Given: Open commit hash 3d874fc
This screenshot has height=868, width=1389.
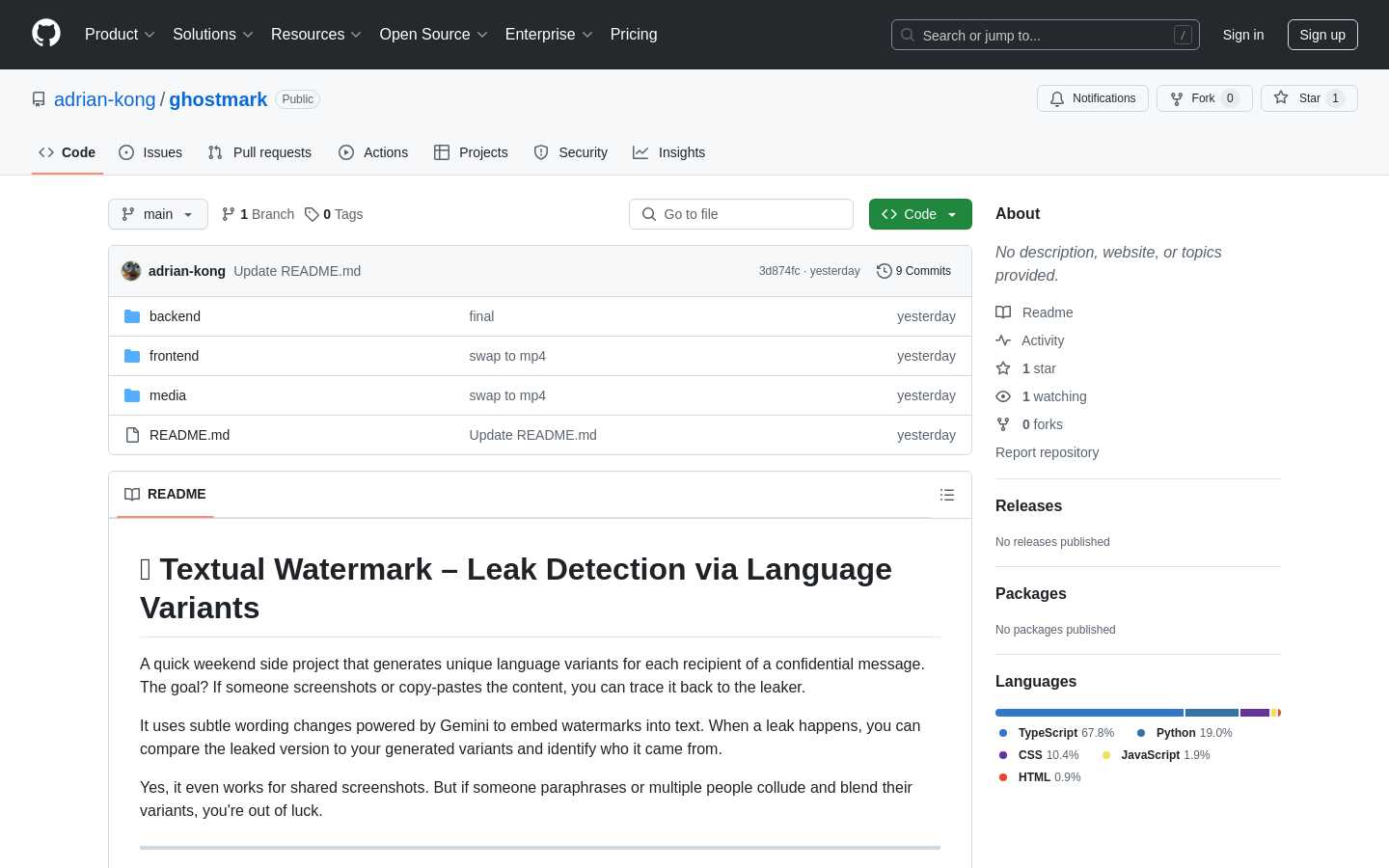Looking at the screenshot, I should [779, 271].
